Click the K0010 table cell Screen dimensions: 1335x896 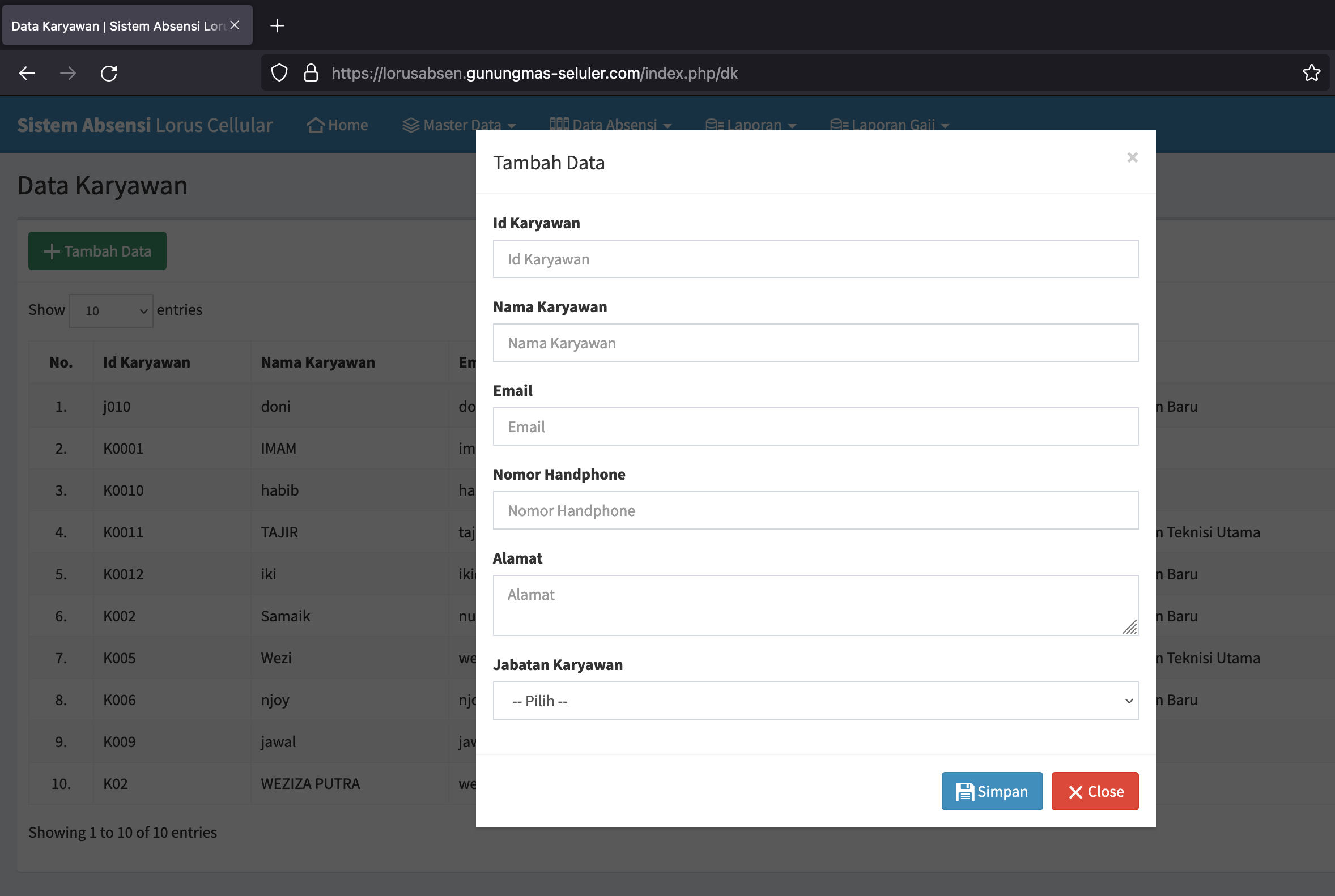coord(172,490)
